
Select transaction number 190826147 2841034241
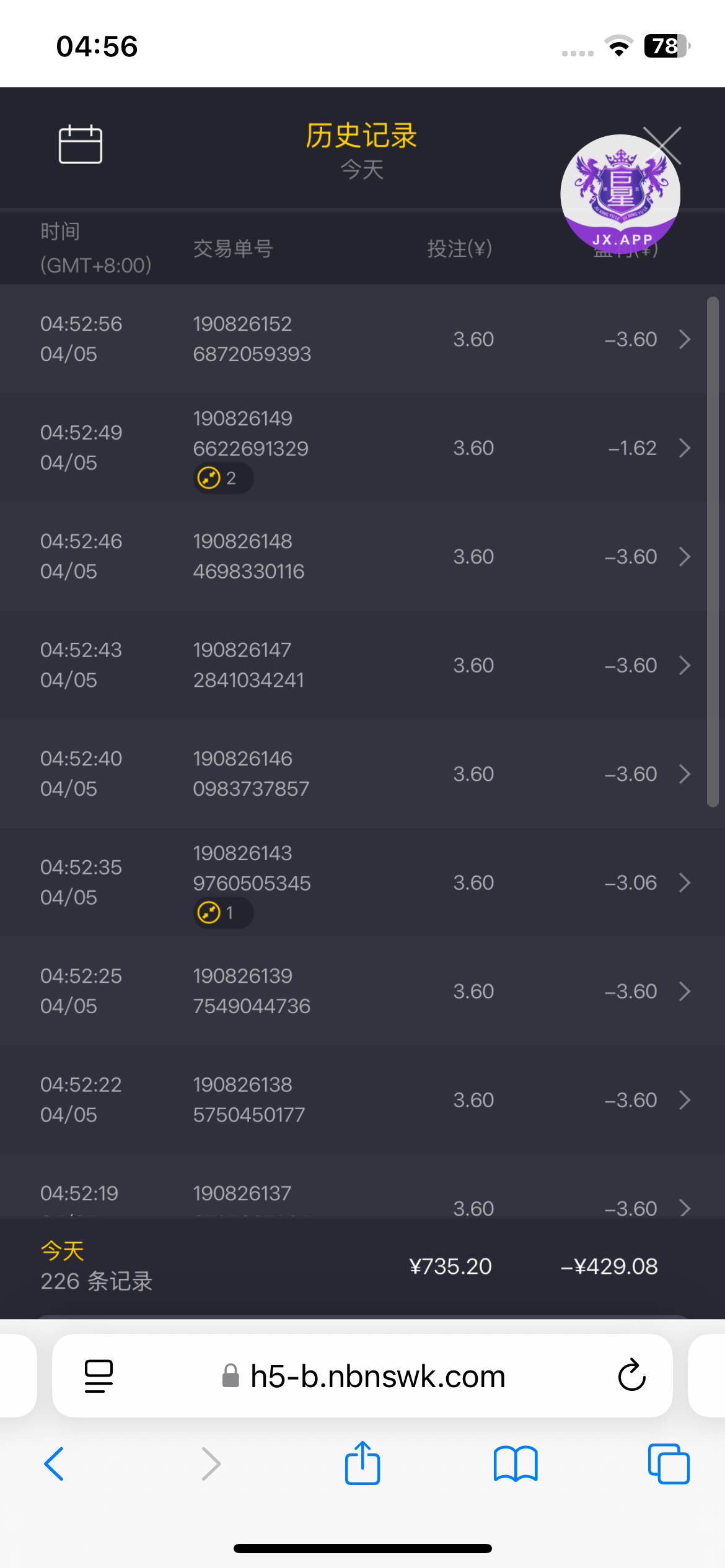(248, 665)
